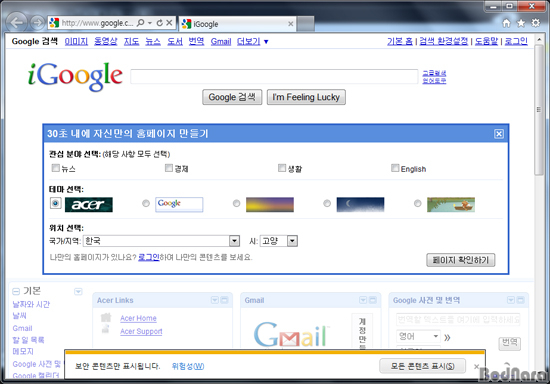Select the acer theme radio button
Image resolution: width=550 pixels, height=384 pixels.
point(56,203)
